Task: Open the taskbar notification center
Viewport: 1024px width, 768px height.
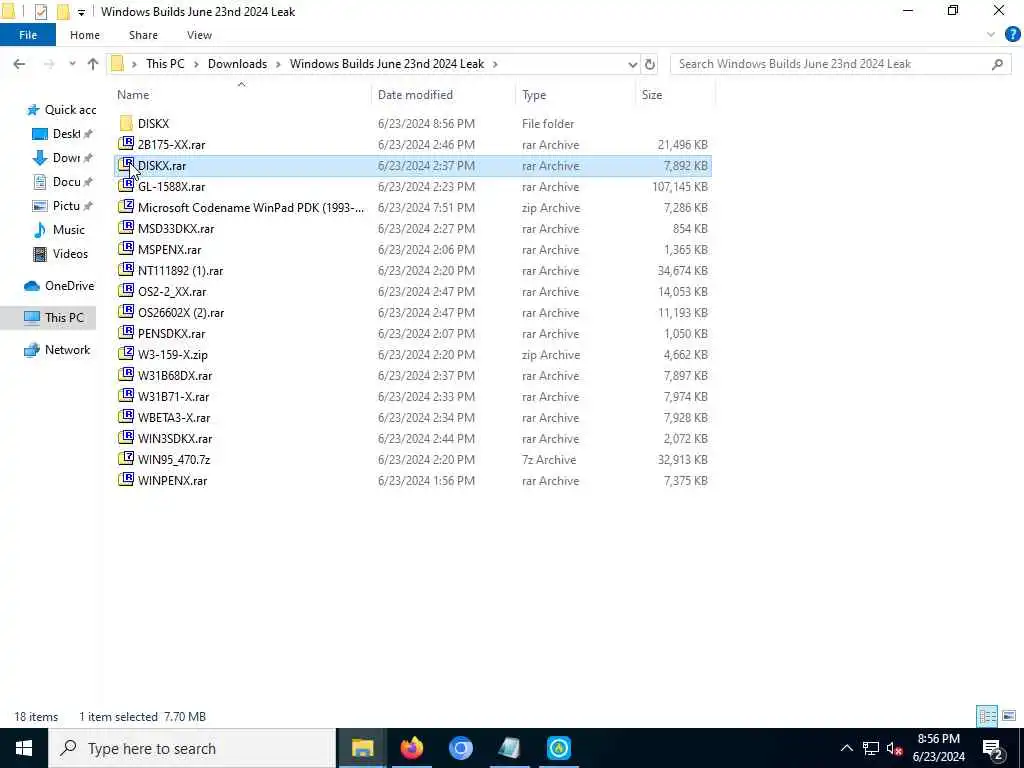Action: point(993,748)
